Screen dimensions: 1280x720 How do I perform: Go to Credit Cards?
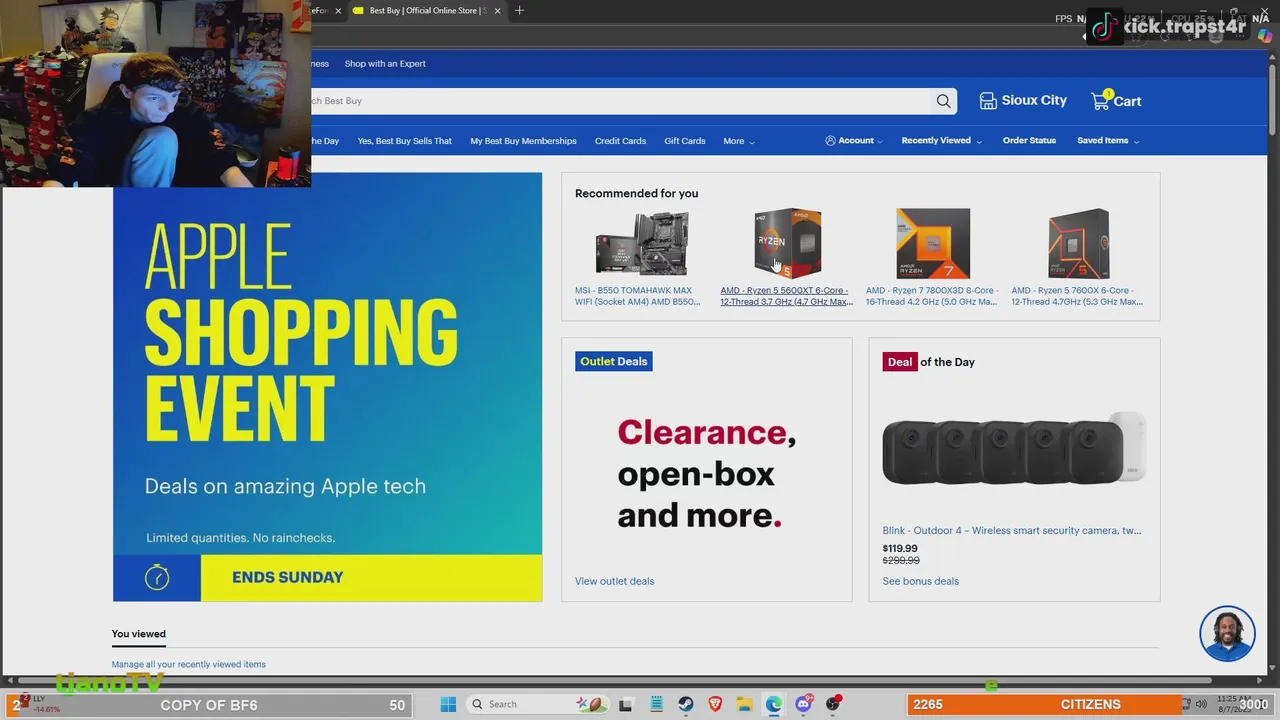click(x=620, y=141)
